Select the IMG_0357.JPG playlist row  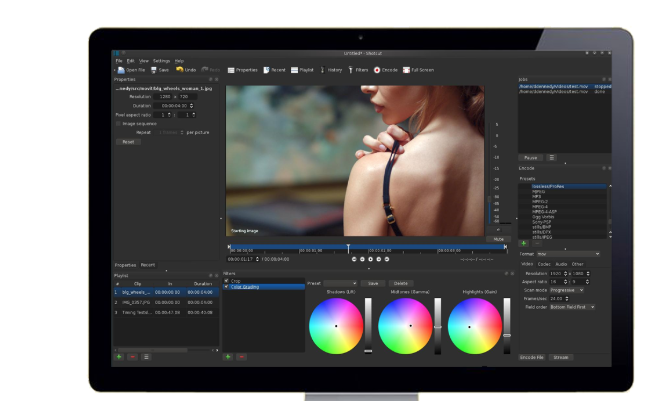tap(166, 302)
